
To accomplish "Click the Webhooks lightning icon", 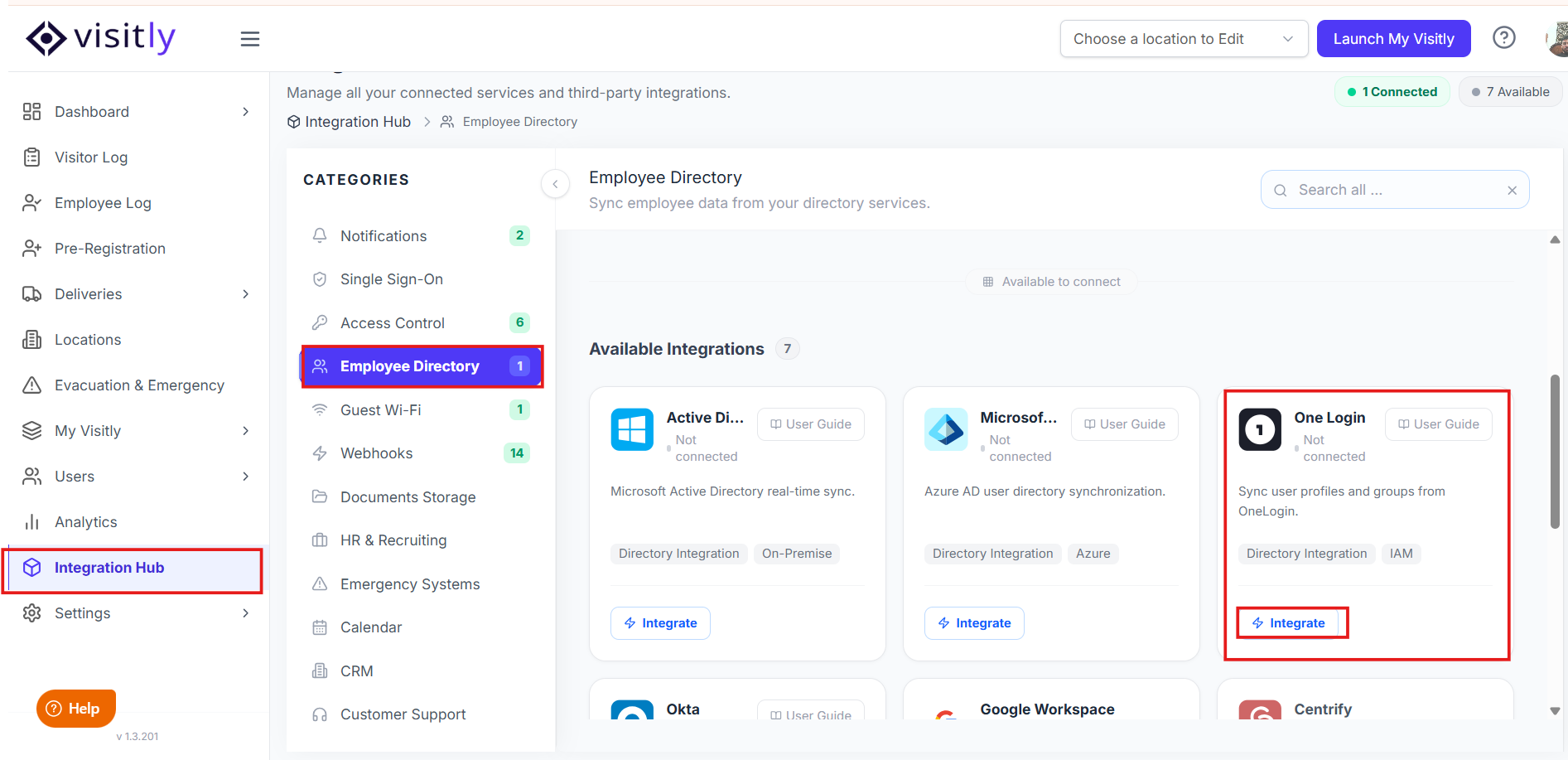I will tap(320, 453).
